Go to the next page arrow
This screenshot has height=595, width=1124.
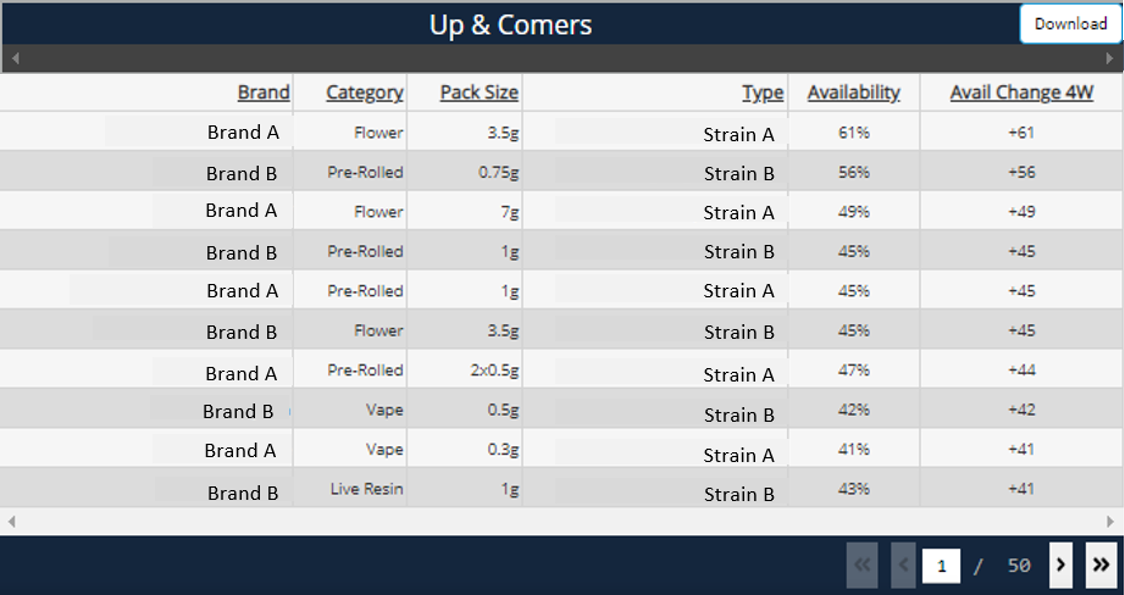1061,566
